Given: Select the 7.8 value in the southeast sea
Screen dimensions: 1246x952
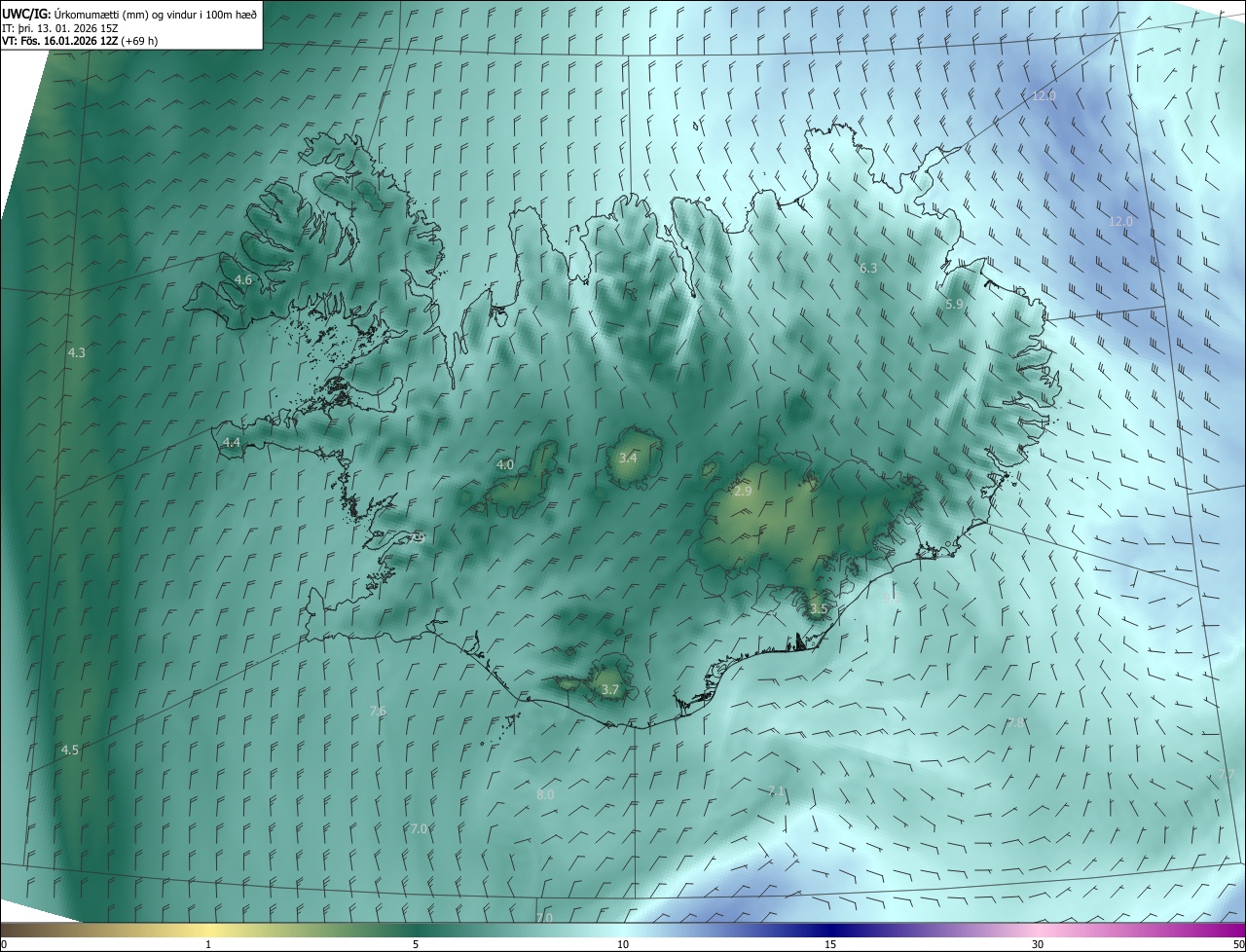Looking at the screenshot, I should point(1015,723).
